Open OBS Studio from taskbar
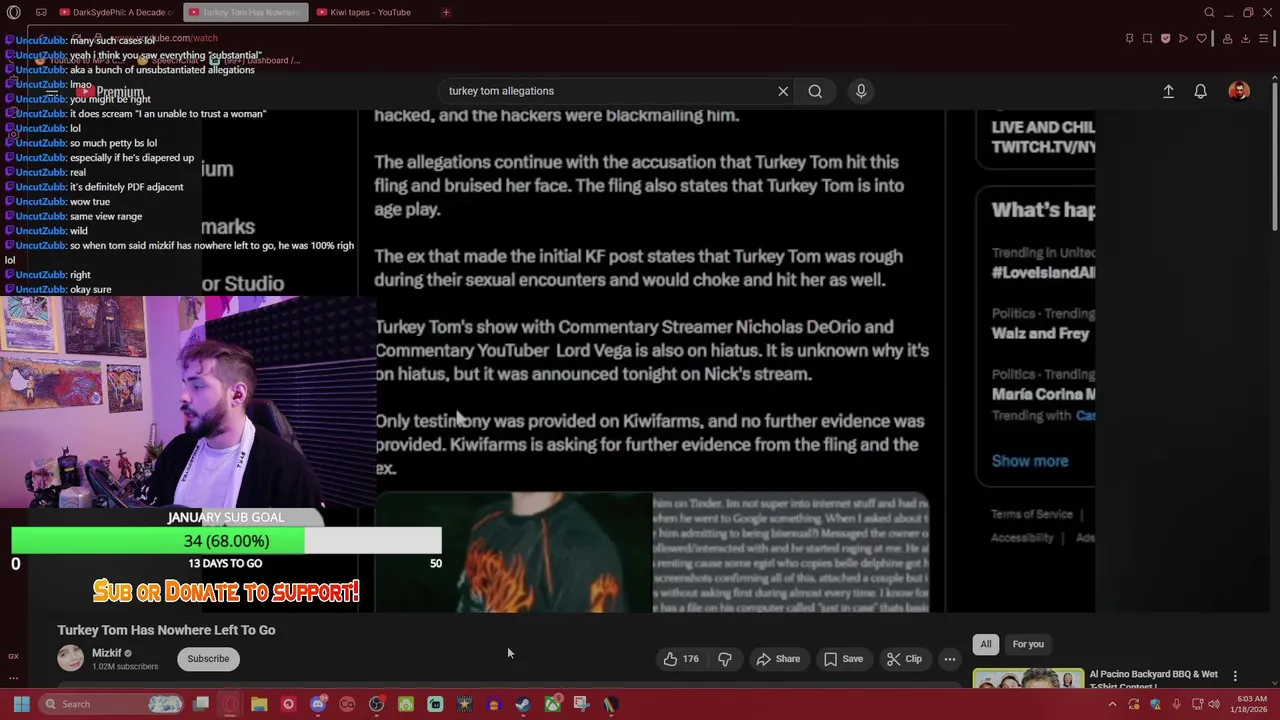This screenshot has height=720, width=1280. [x=376, y=704]
